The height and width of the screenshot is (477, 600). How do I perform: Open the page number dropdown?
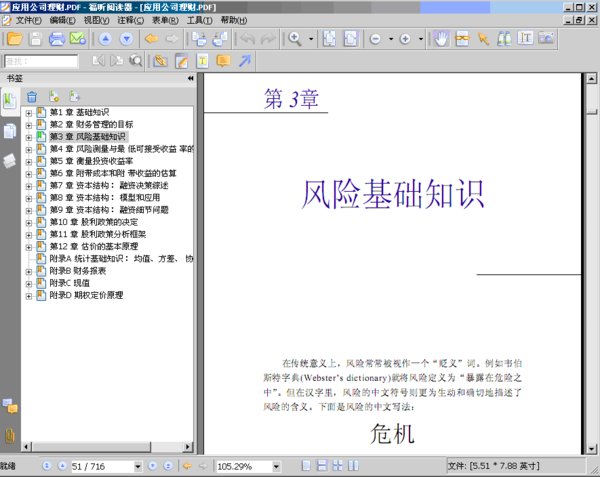click(138, 466)
